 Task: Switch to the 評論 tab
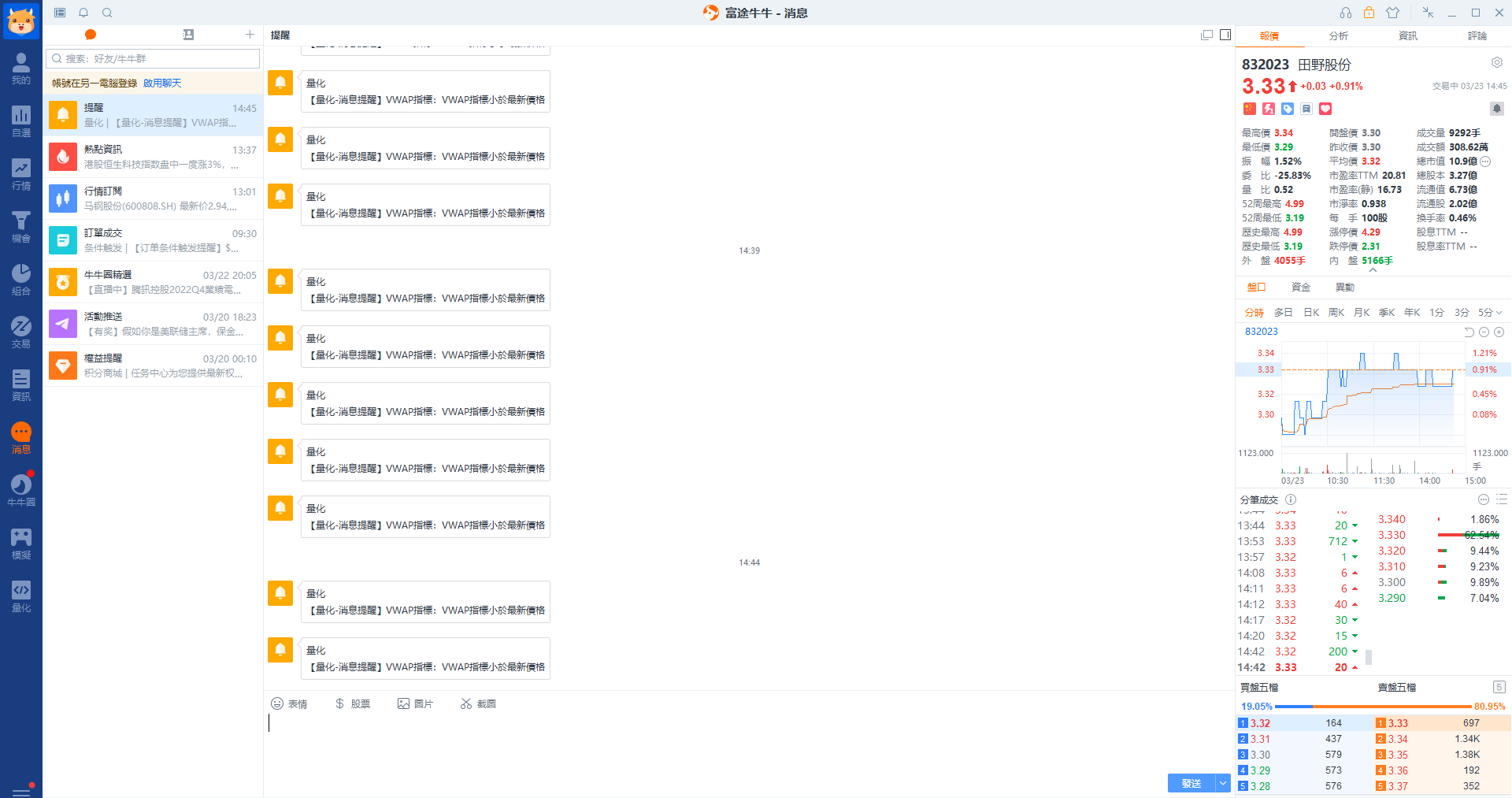tap(1477, 36)
